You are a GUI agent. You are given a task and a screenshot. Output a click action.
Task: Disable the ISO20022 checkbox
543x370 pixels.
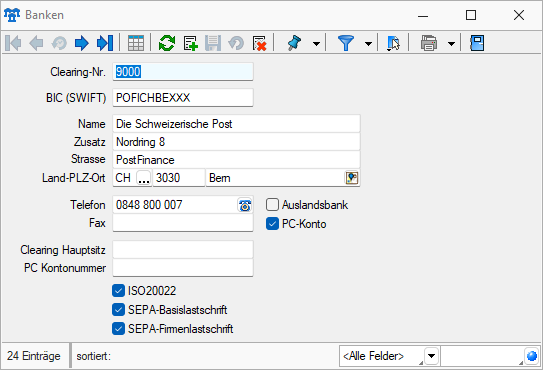118,291
